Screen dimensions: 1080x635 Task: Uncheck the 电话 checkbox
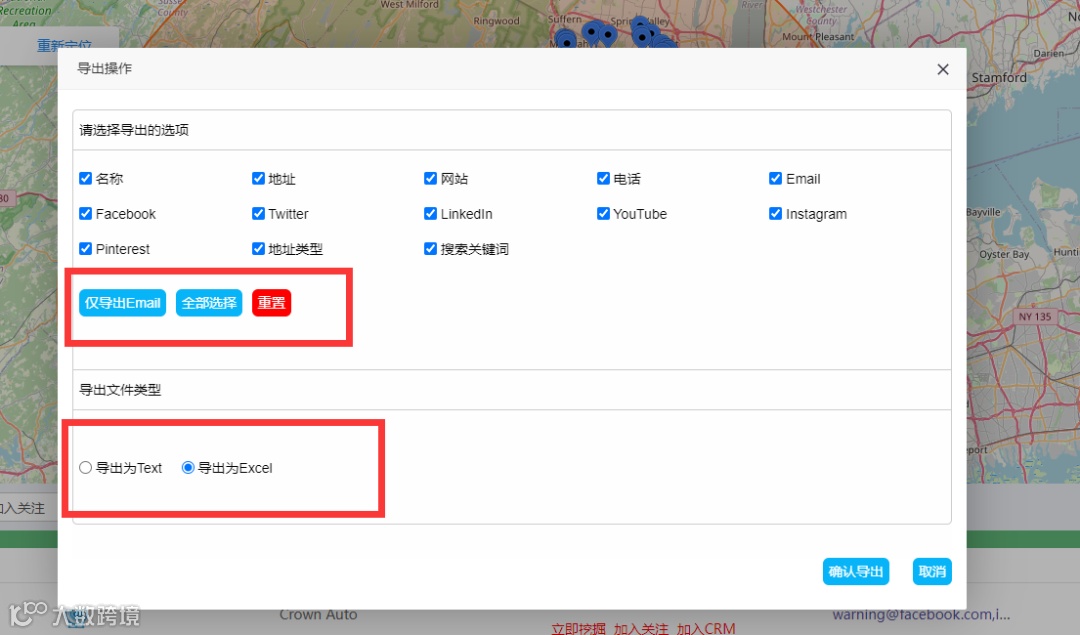(x=603, y=178)
